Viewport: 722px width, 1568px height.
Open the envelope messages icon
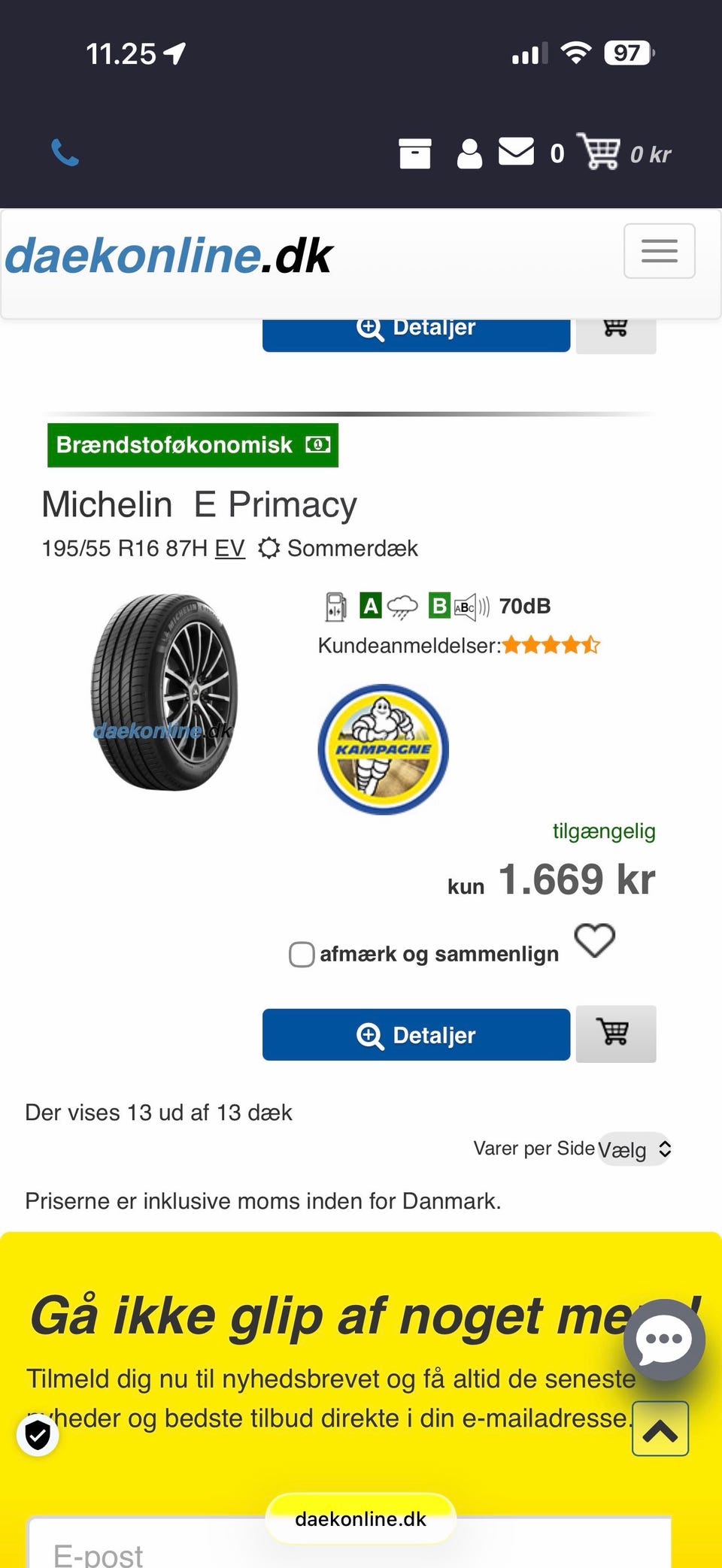tap(516, 151)
